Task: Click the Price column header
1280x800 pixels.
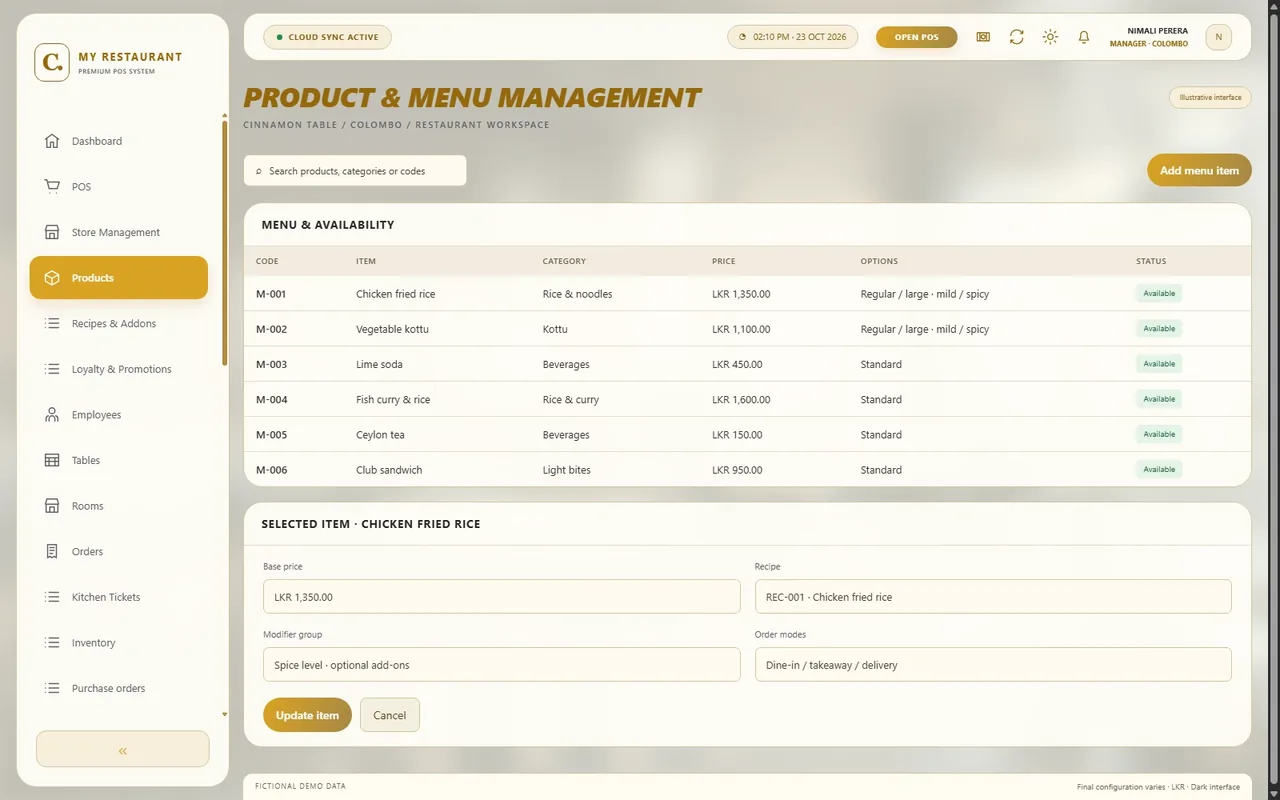Action: (724, 261)
